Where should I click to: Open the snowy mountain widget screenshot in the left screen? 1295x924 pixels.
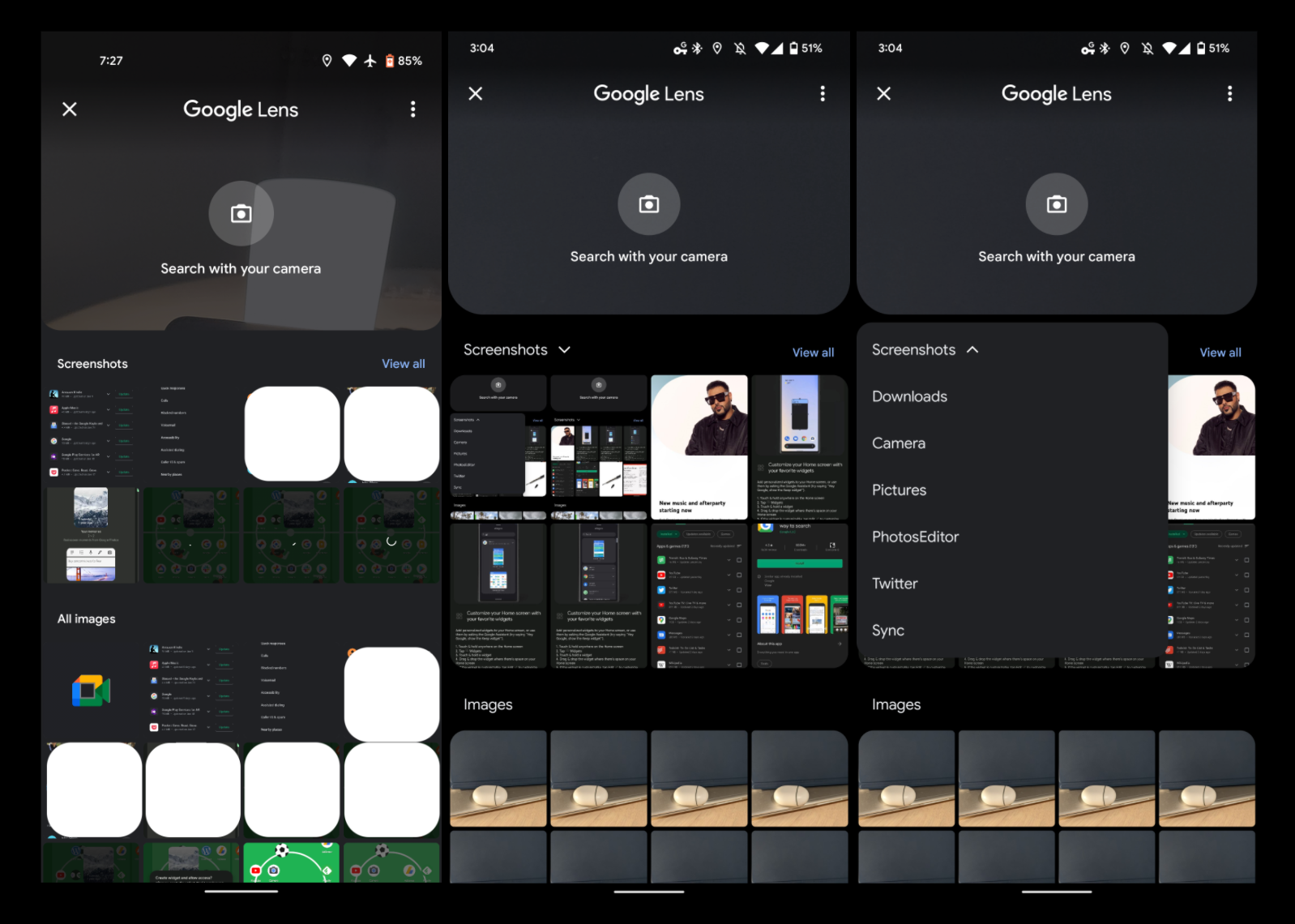point(92,535)
